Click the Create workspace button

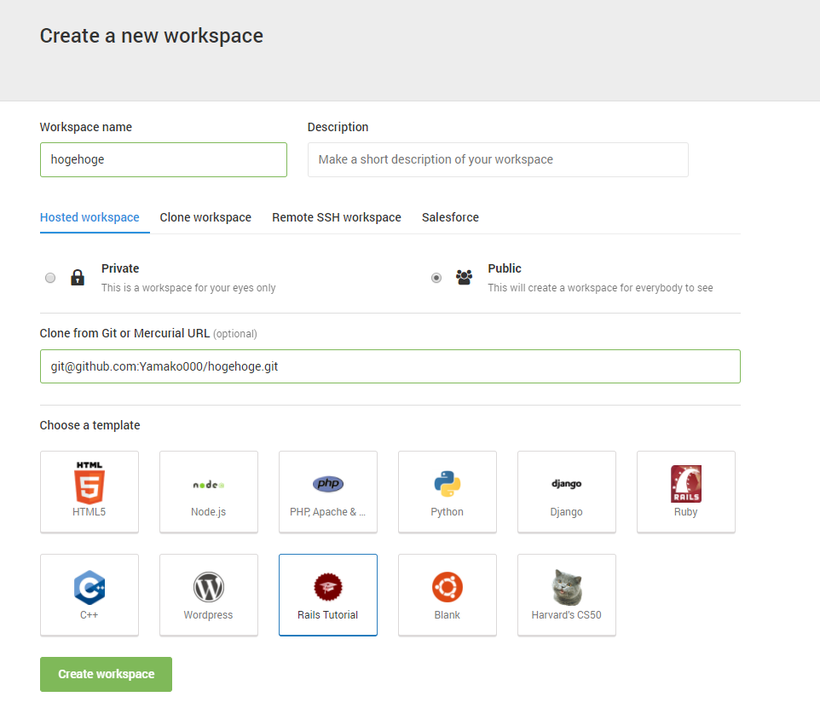pos(106,674)
